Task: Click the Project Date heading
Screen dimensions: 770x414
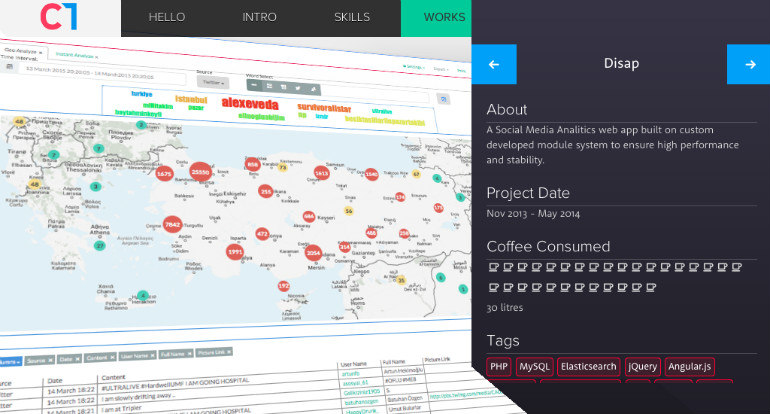Action: click(528, 193)
